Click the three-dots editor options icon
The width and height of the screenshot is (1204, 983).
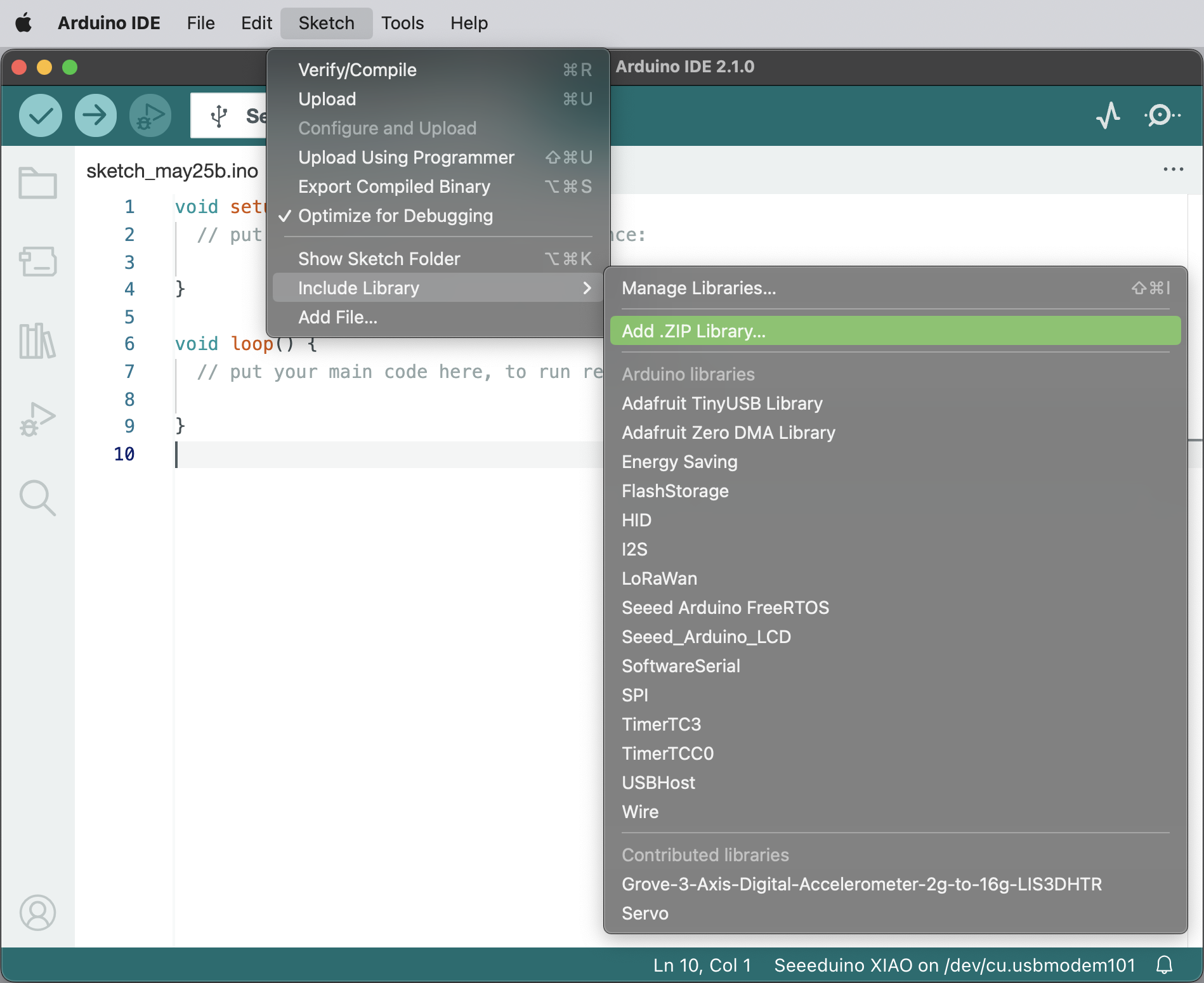(1174, 169)
